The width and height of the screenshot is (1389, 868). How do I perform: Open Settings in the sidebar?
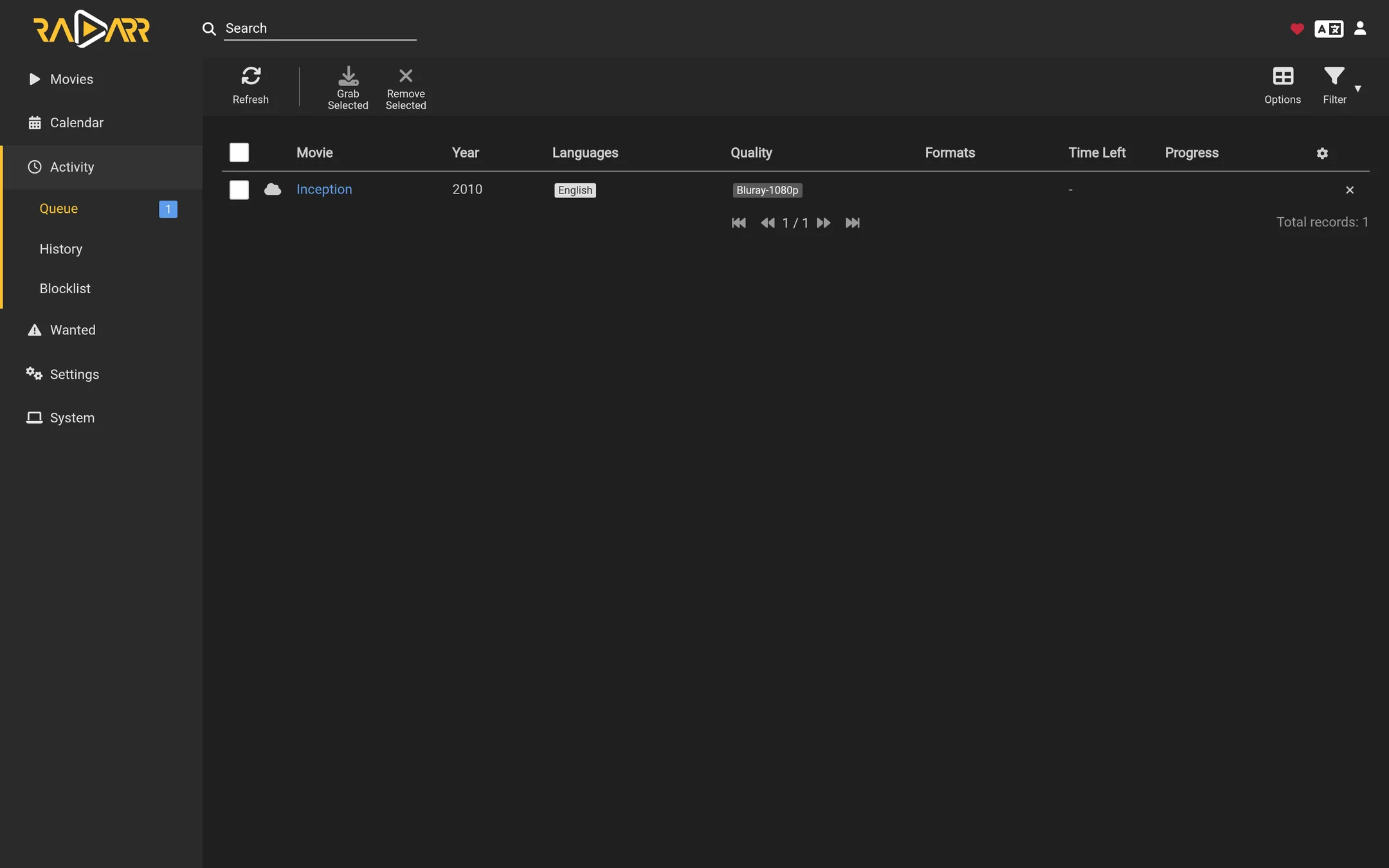pyautogui.click(x=102, y=374)
